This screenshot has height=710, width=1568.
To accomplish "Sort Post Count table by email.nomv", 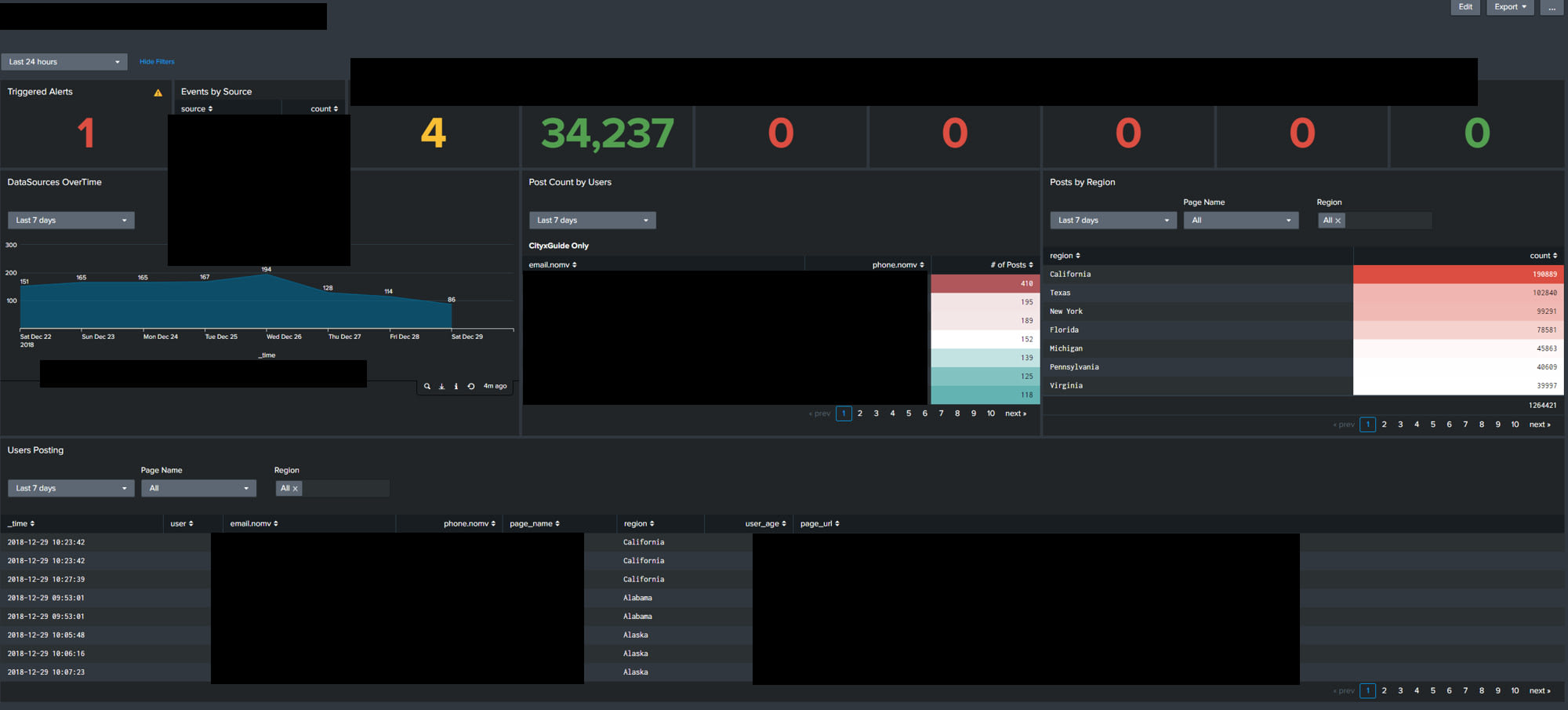I will pyautogui.click(x=553, y=265).
